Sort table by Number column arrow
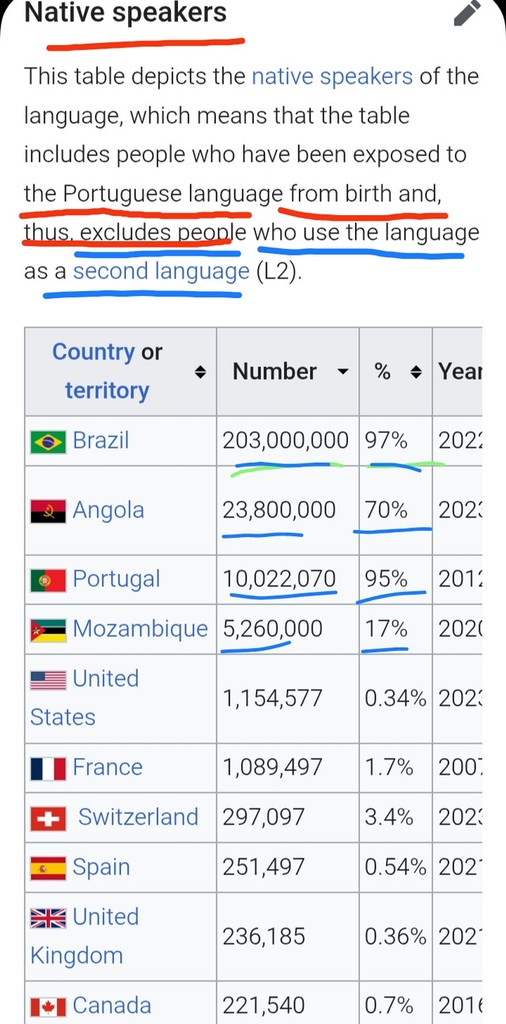The image size is (506, 1024). pos(341,372)
